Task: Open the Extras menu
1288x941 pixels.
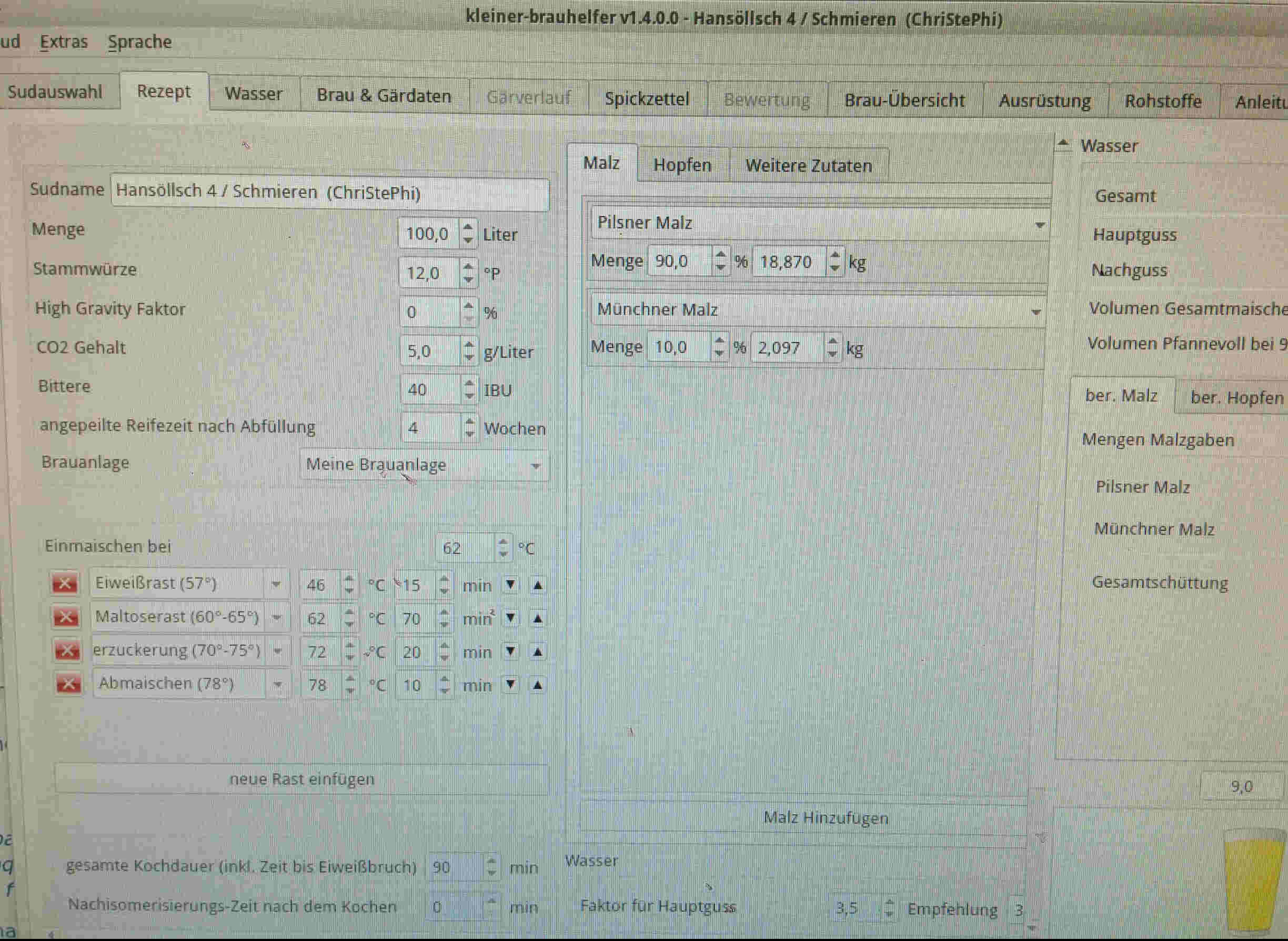Action: pos(64,42)
